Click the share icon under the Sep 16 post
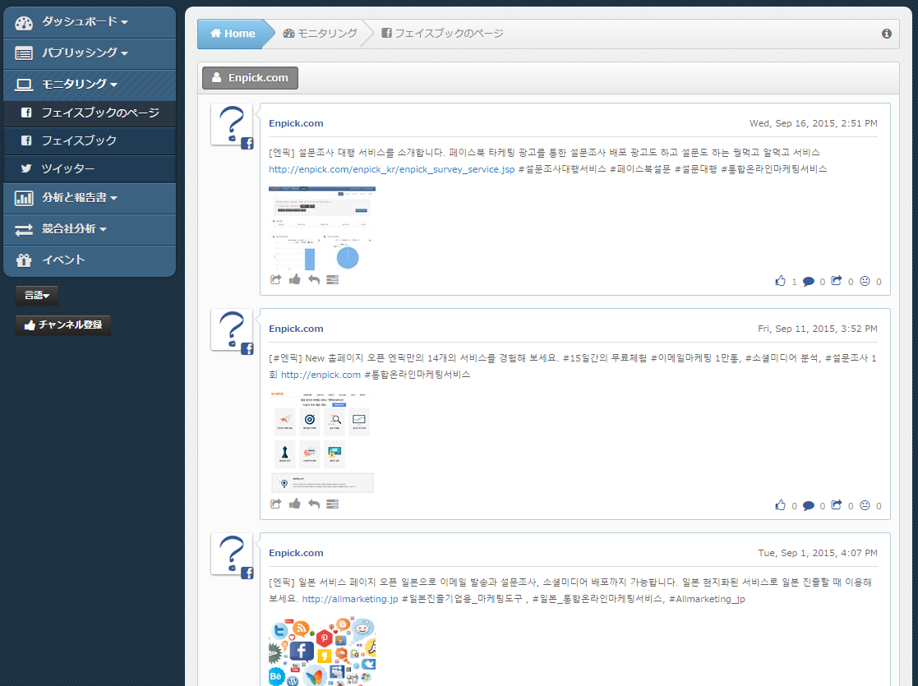This screenshot has width=918, height=686. coord(276,280)
